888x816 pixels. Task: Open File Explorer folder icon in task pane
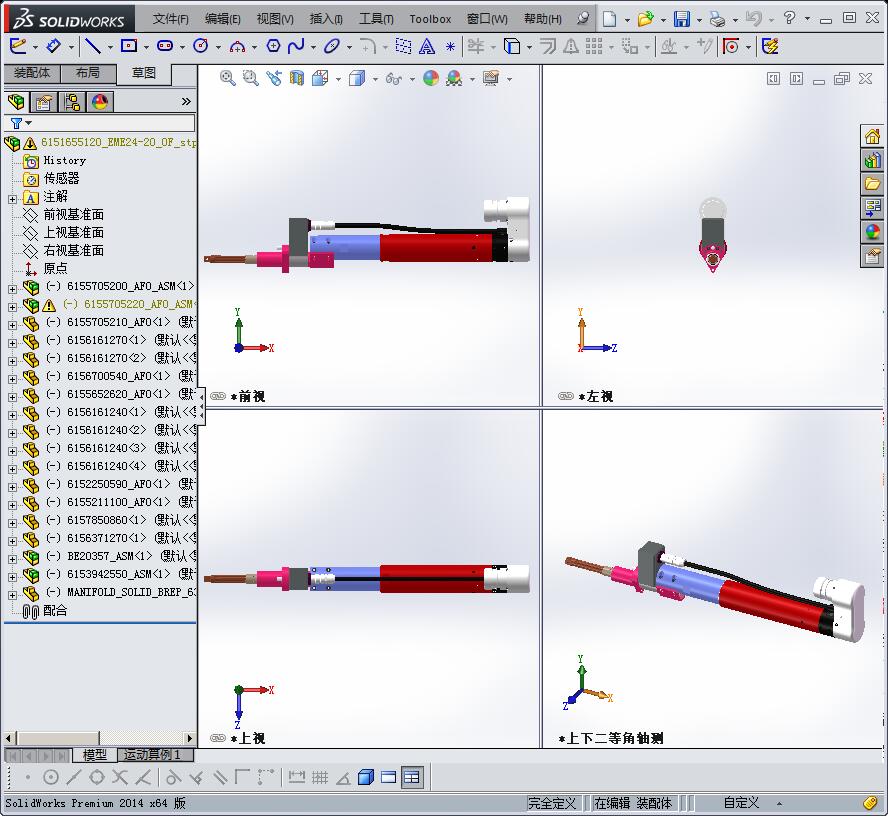pyautogui.click(x=872, y=184)
